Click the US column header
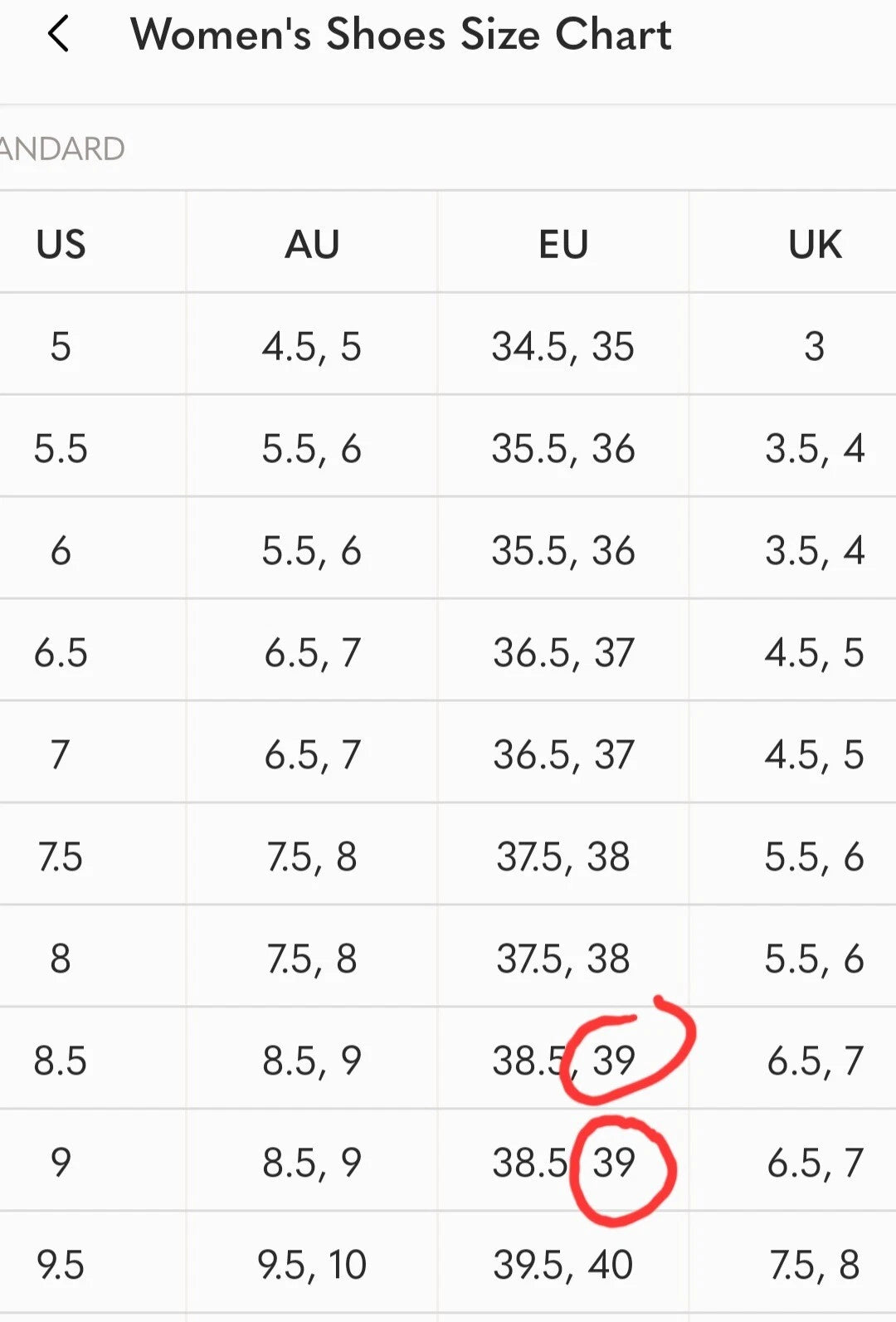 (61, 245)
